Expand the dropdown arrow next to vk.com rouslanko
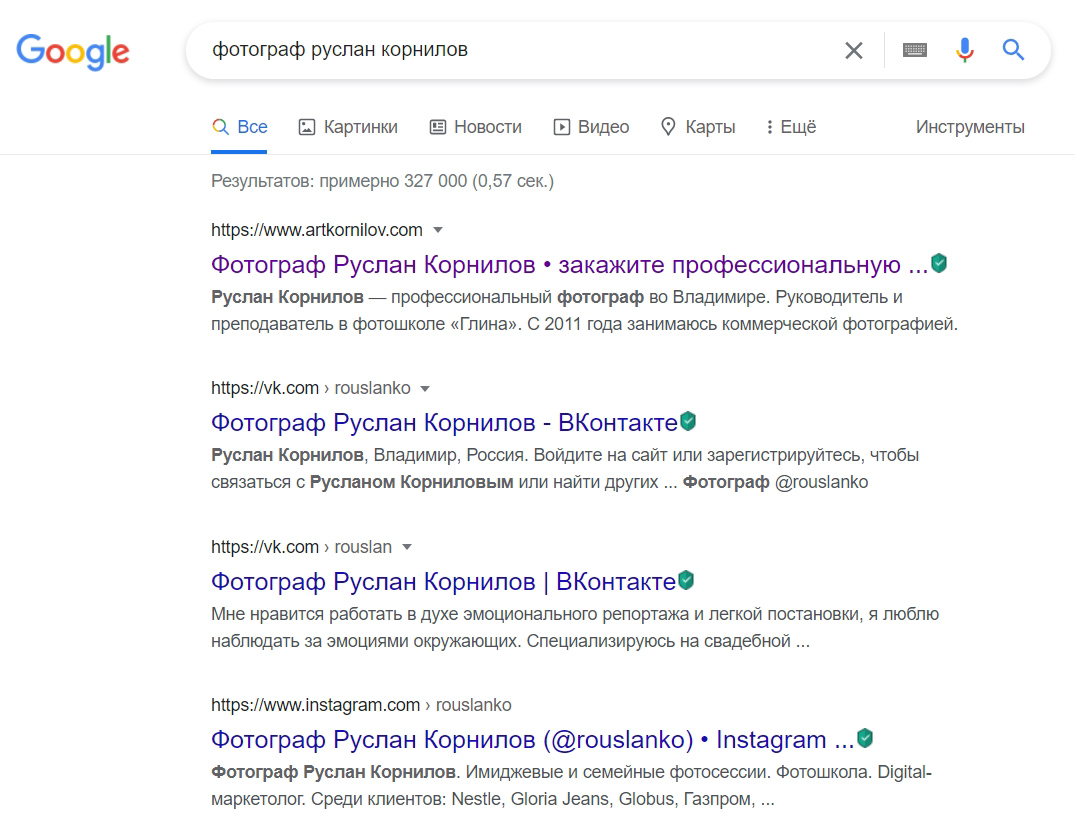Screen dimensions: 1075x820 [425, 388]
